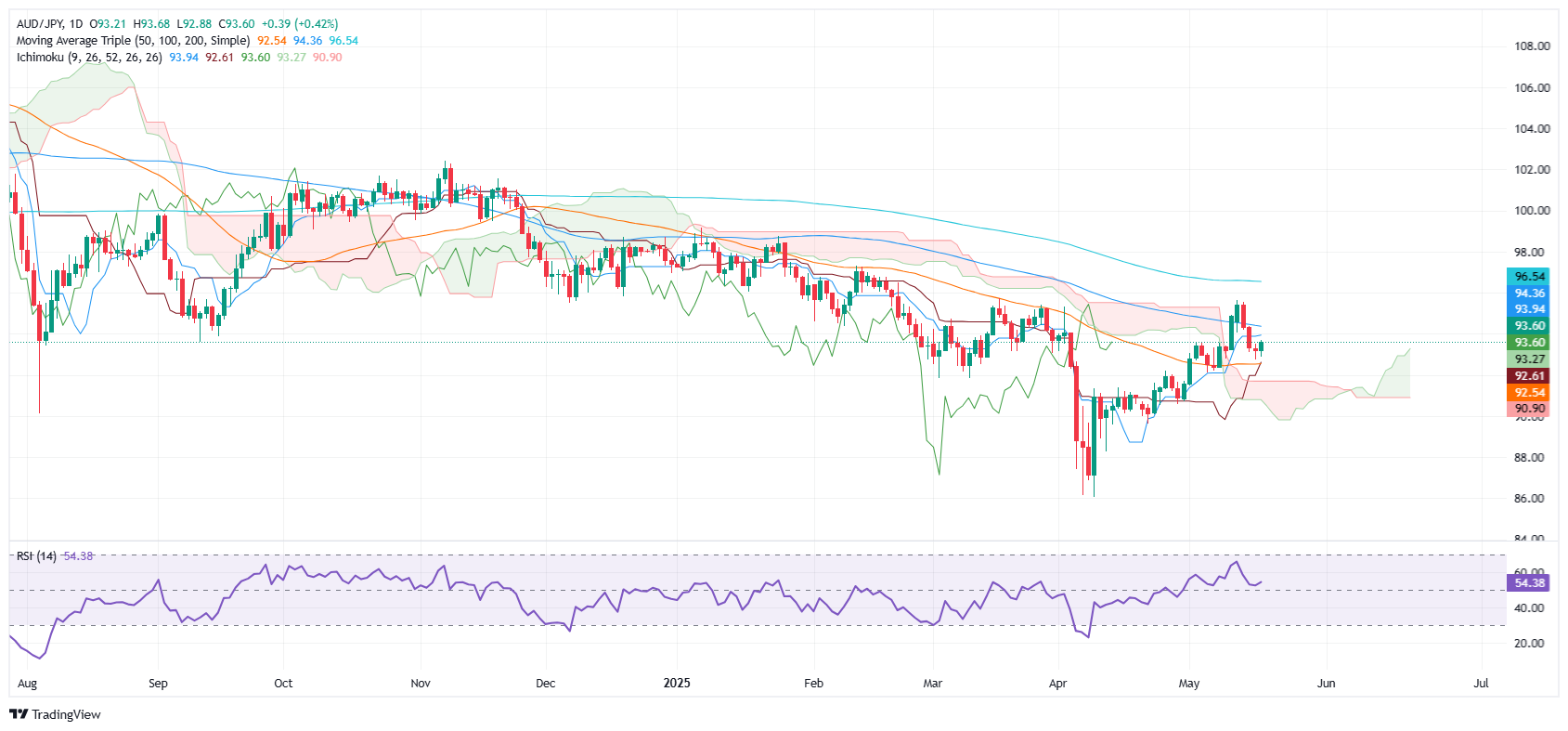Click the dark red 92.61 price axis tag
Image resolution: width=1568 pixels, height=731 pixels.
(x=1529, y=376)
